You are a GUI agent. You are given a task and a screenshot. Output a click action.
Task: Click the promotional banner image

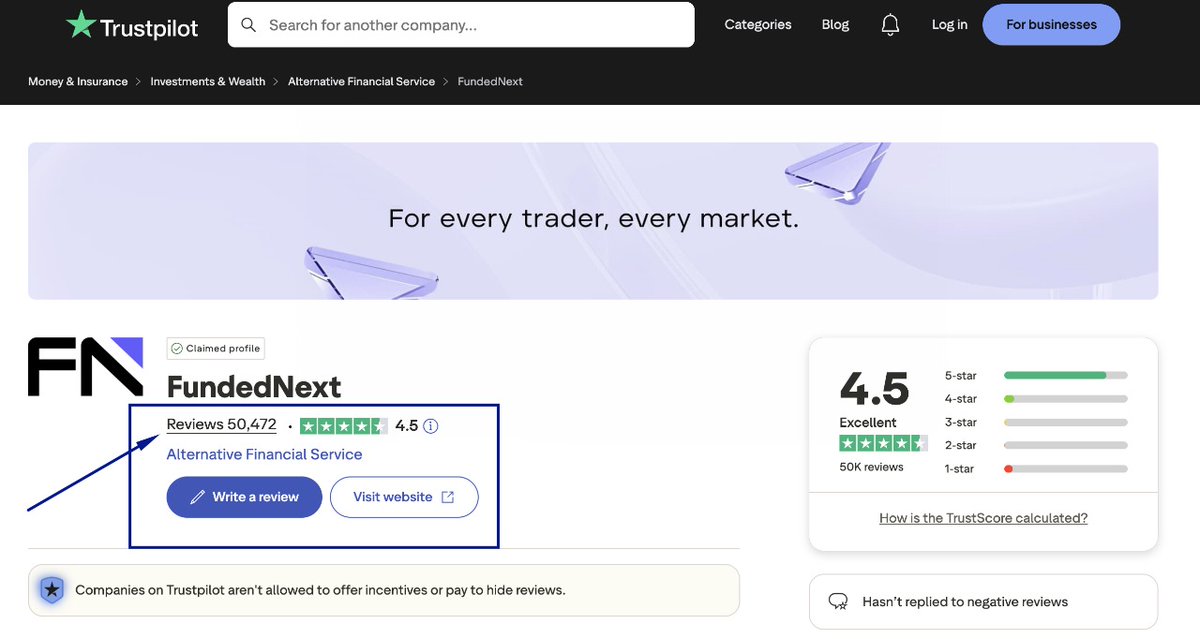click(593, 221)
